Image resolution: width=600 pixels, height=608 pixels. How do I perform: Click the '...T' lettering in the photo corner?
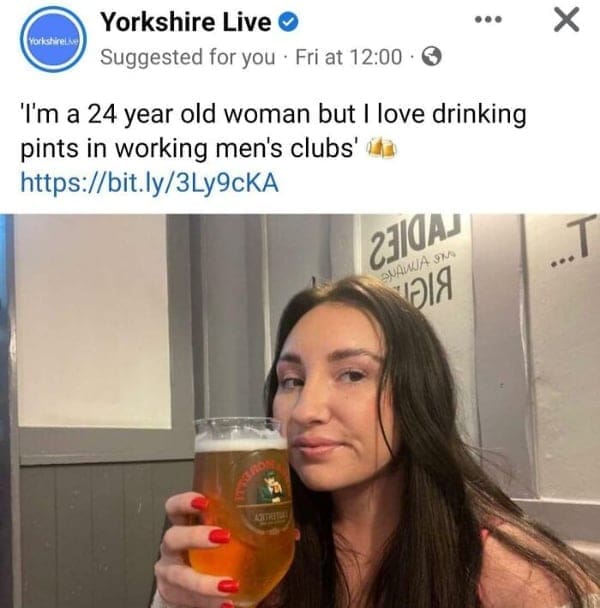coord(572,247)
